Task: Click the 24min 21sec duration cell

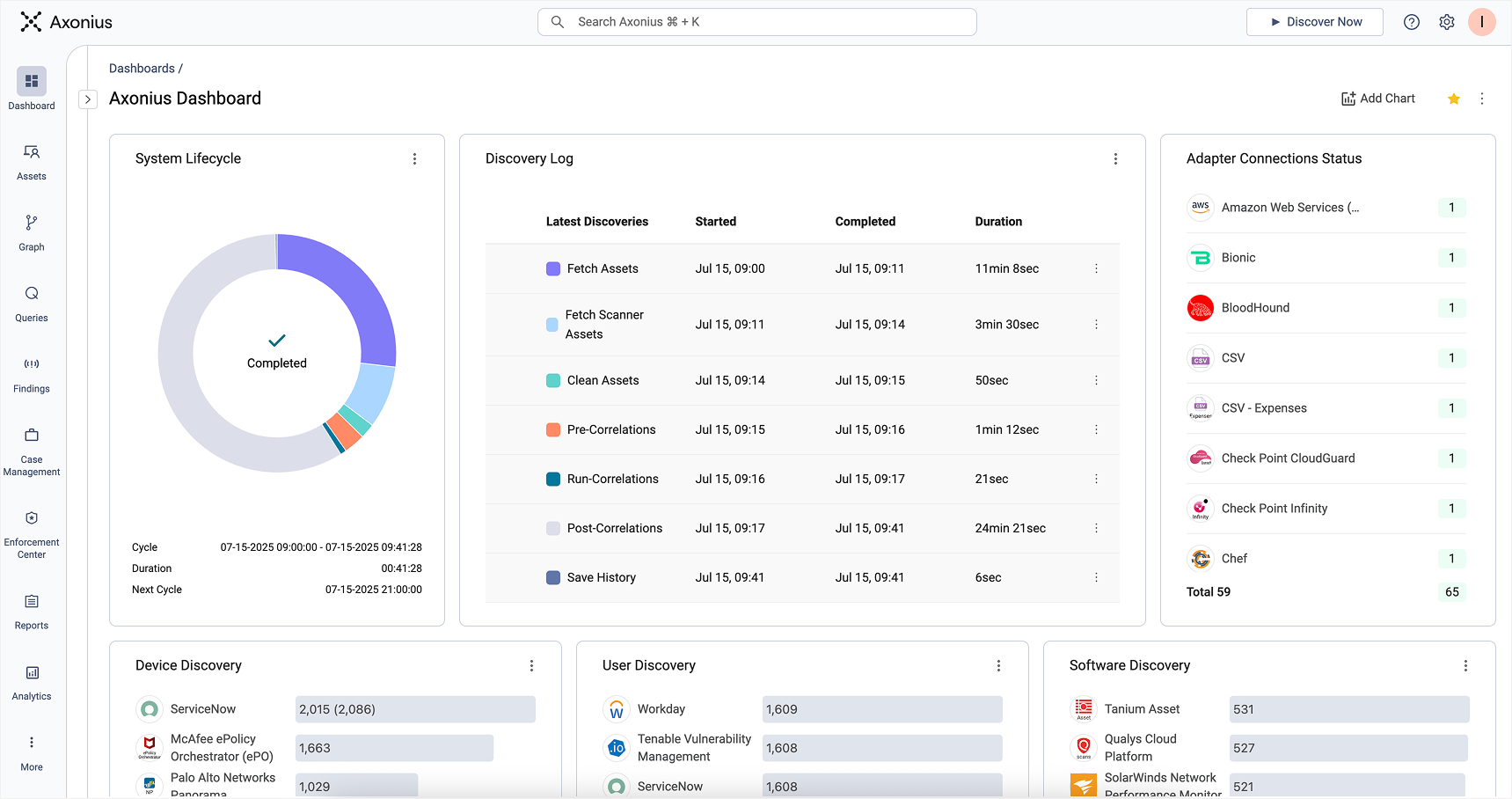Action: click(x=1010, y=528)
